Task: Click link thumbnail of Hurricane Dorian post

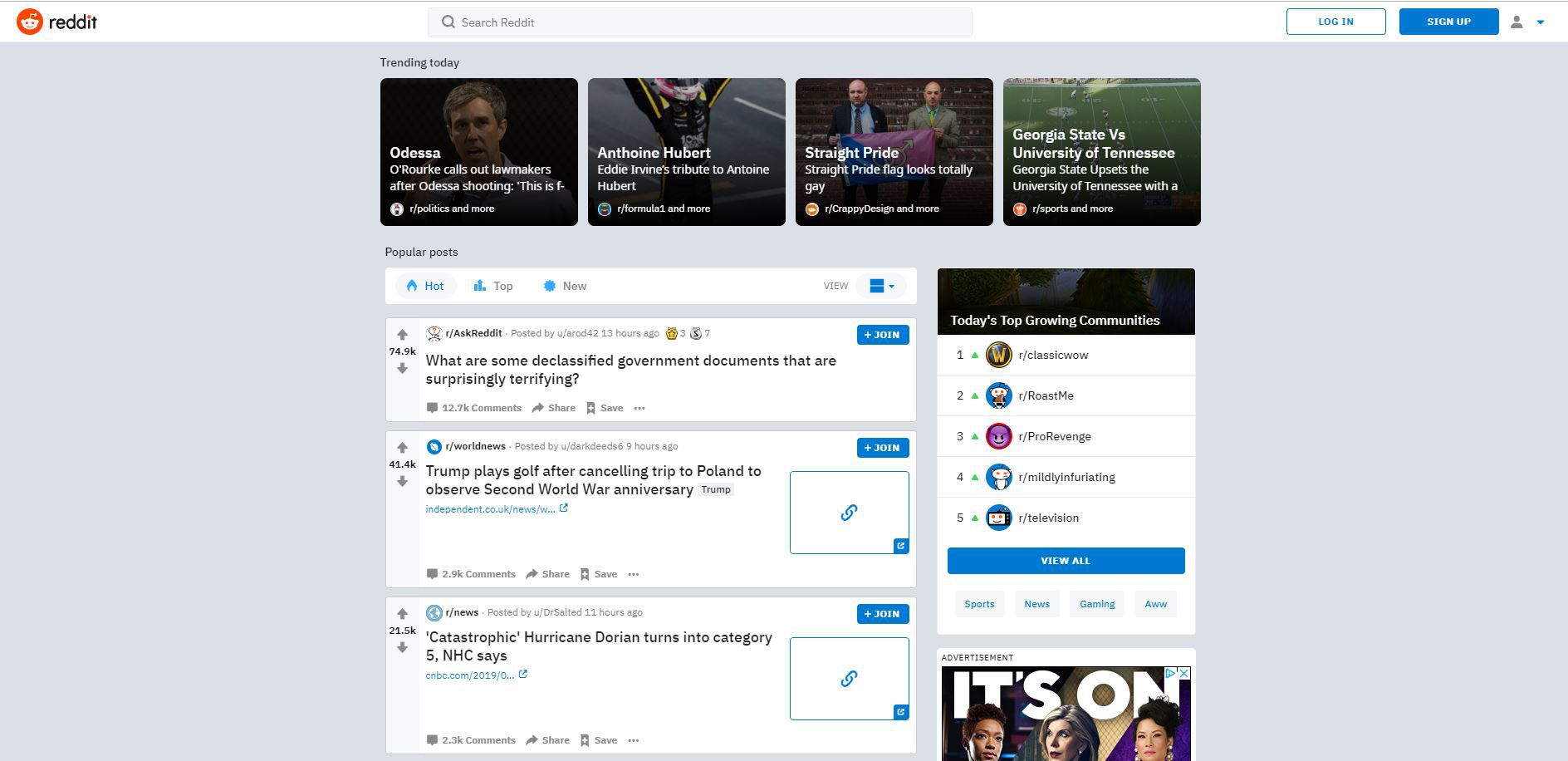Action: pyautogui.click(x=850, y=679)
